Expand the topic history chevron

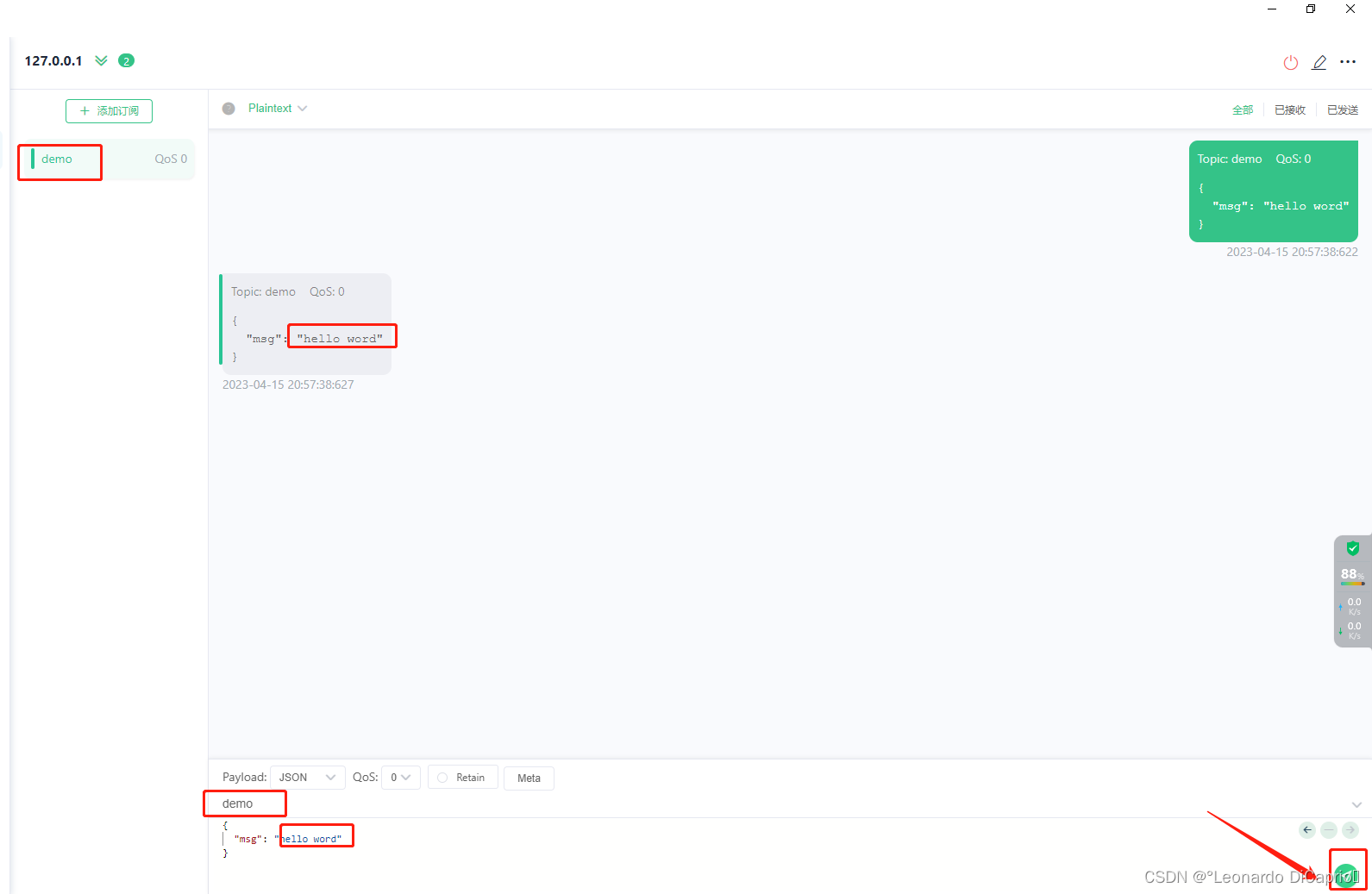pyautogui.click(x=1356, y=804)
